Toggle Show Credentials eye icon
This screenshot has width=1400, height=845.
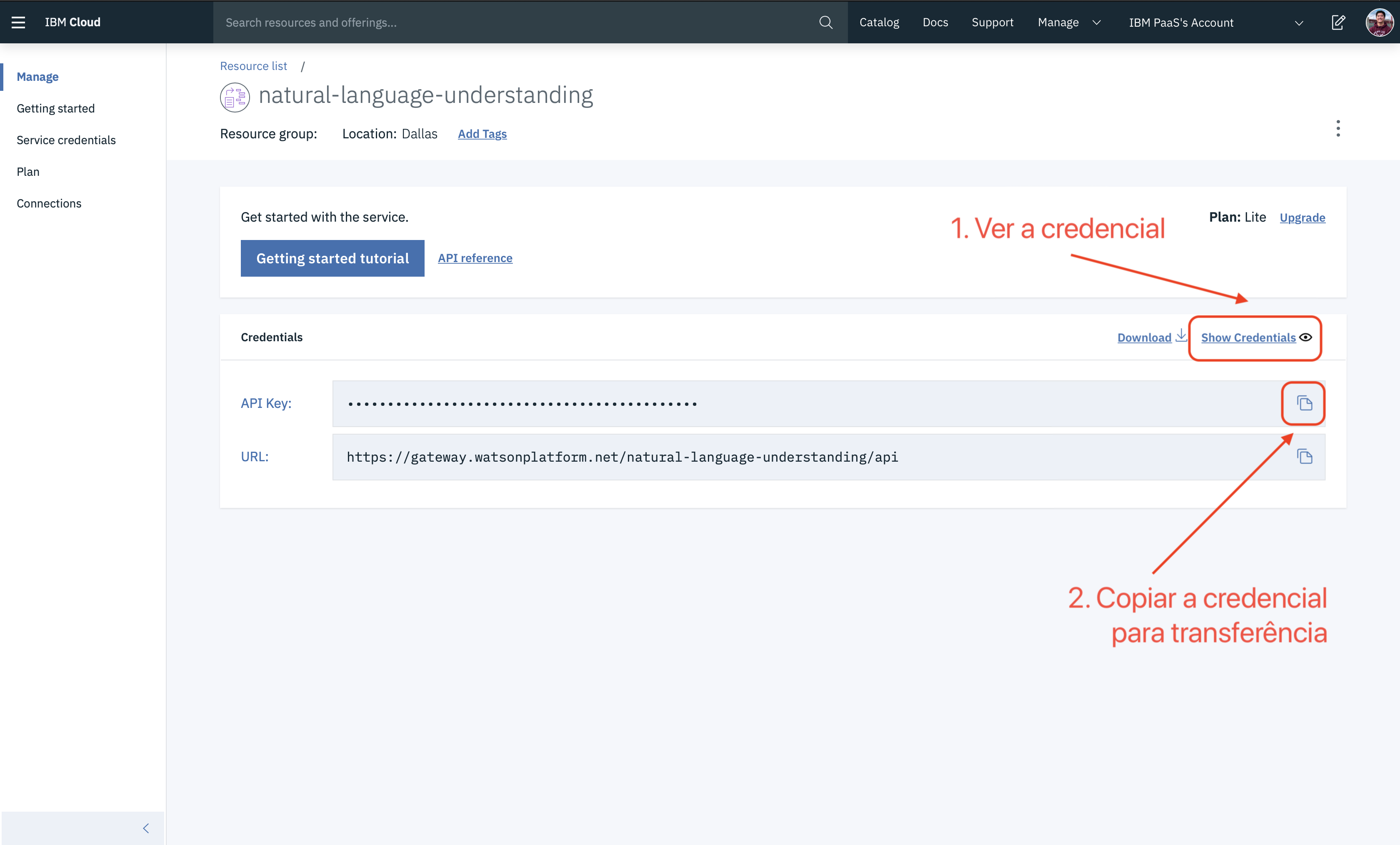click(1306, 337)
